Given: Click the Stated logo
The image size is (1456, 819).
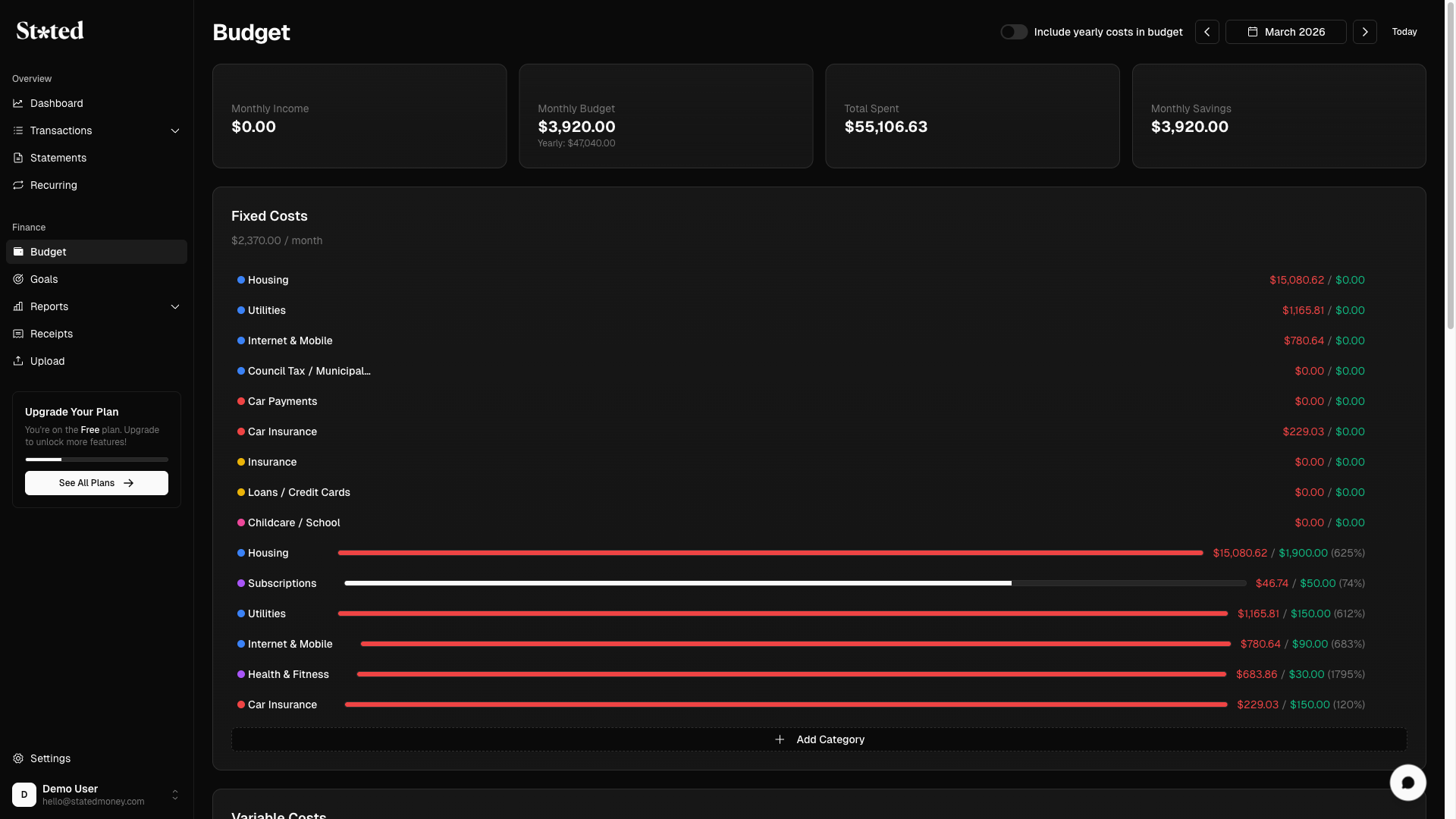Looking at the screenshot, I should [x=50, y=30].
